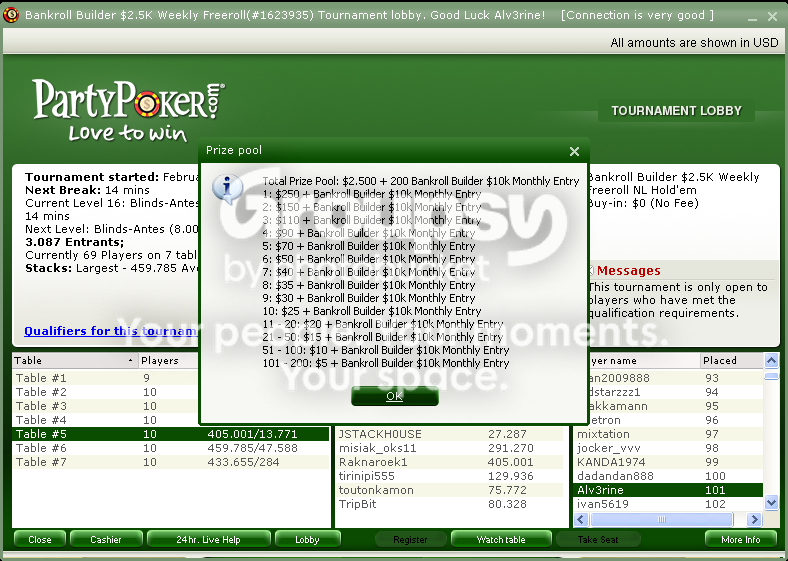Click the PartyPoker.com logo
Viewport: 788px width, 561px height.
[x=129, y=110]
